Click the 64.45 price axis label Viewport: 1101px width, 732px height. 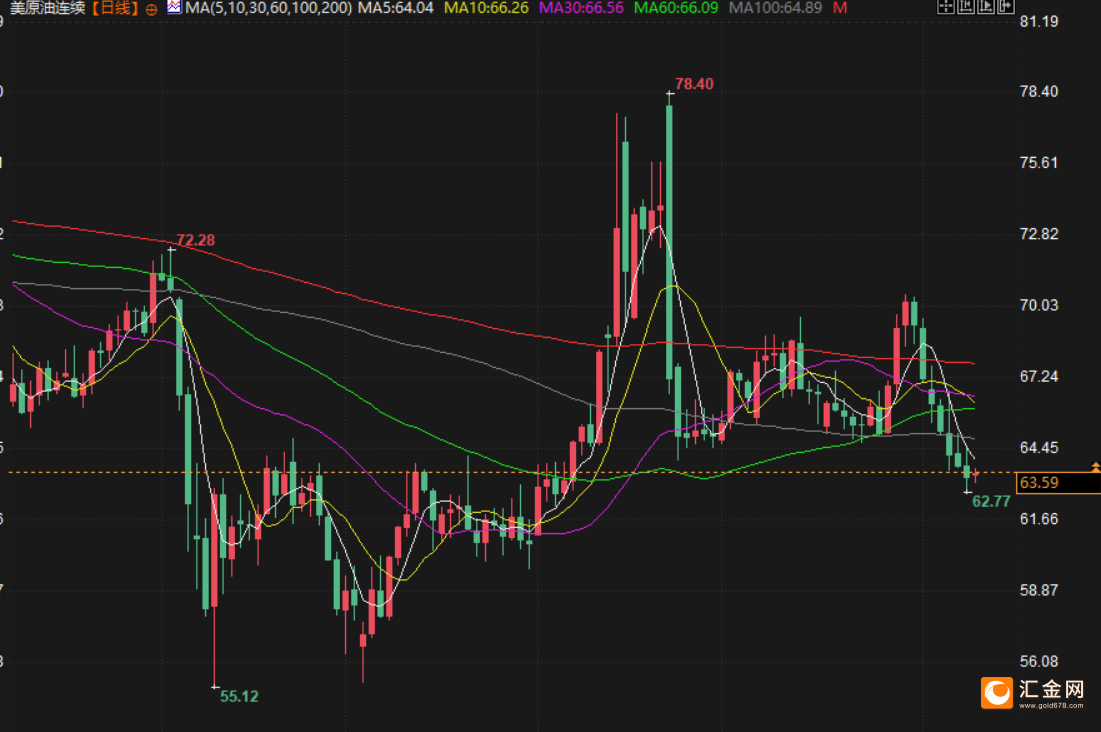pos(1039,447)
